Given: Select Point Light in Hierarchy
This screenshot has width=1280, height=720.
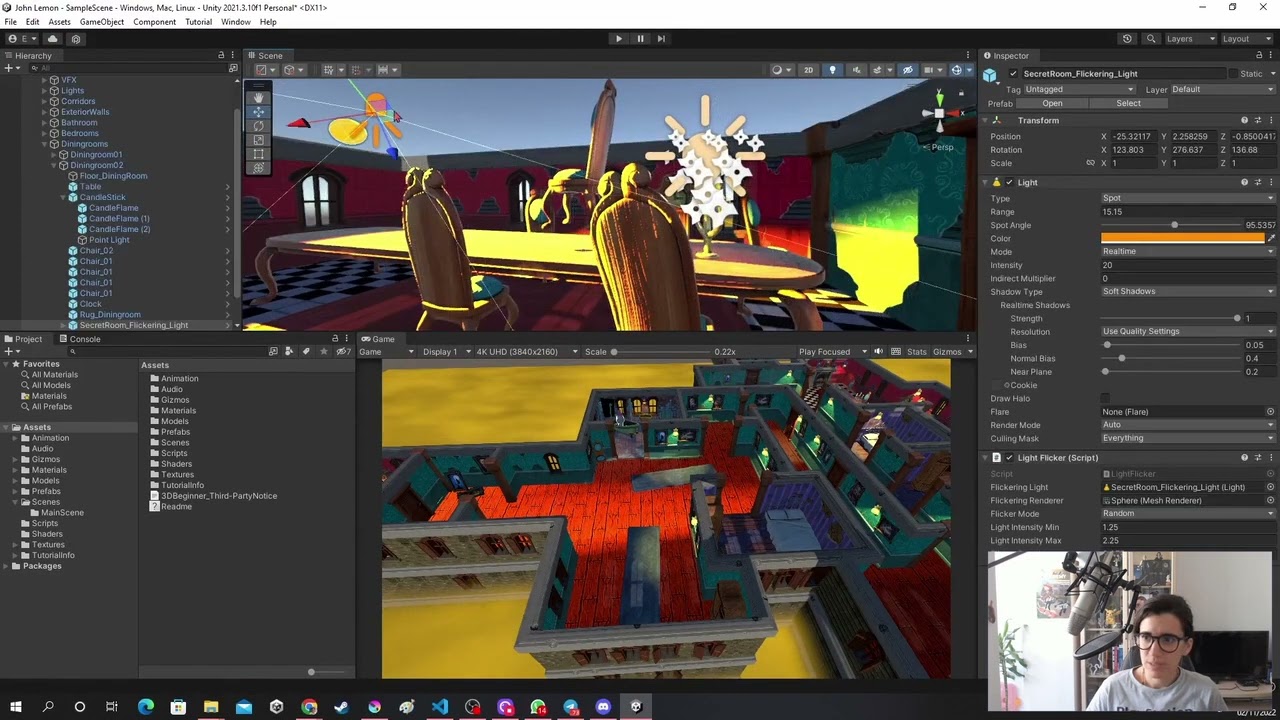Looking at the screenshot, I should click(x=109, y=240).
